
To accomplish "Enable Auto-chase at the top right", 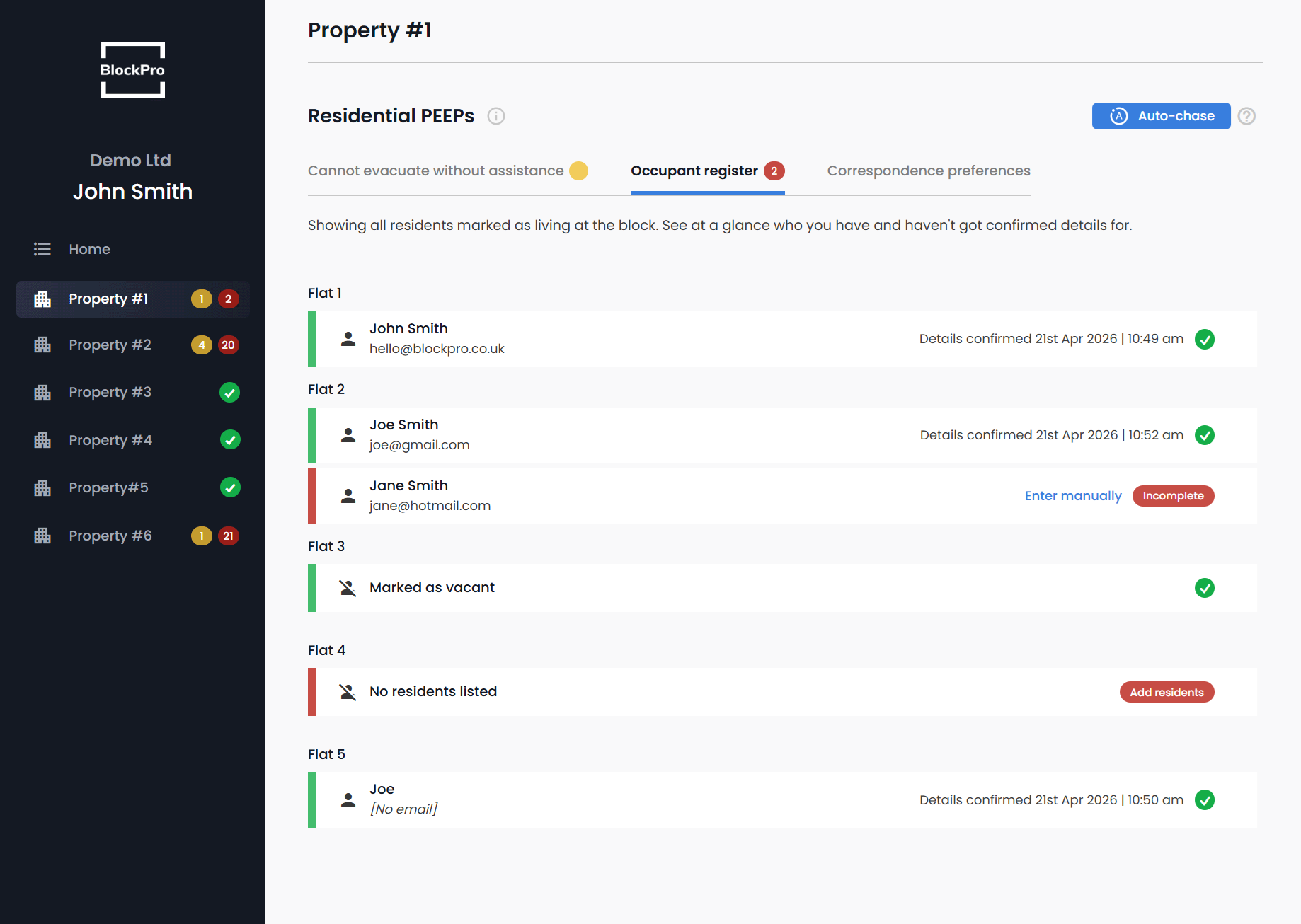I will pos(1160,116).
